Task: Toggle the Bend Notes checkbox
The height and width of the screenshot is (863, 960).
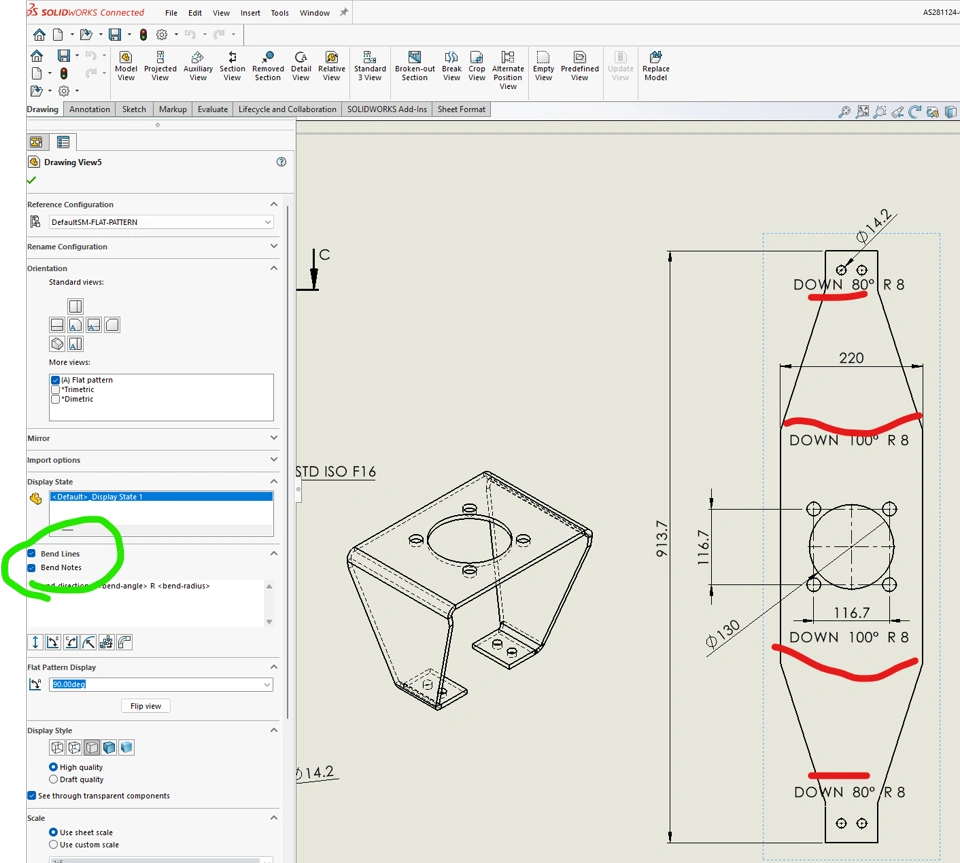Action: pos(32,567)
